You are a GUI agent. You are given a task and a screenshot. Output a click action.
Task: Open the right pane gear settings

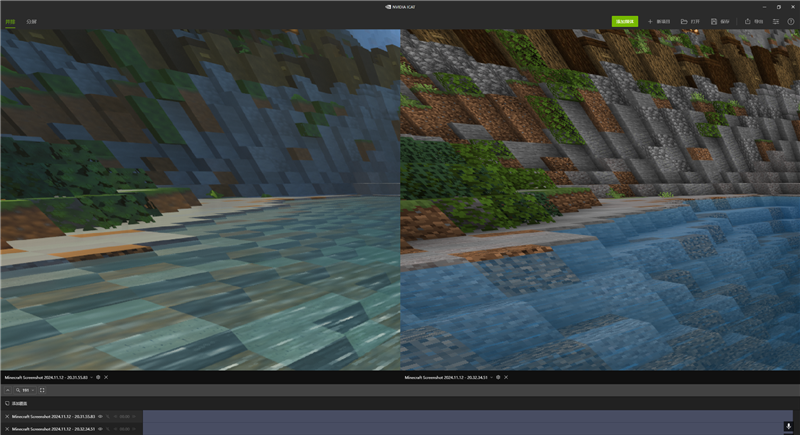point(498,378)
